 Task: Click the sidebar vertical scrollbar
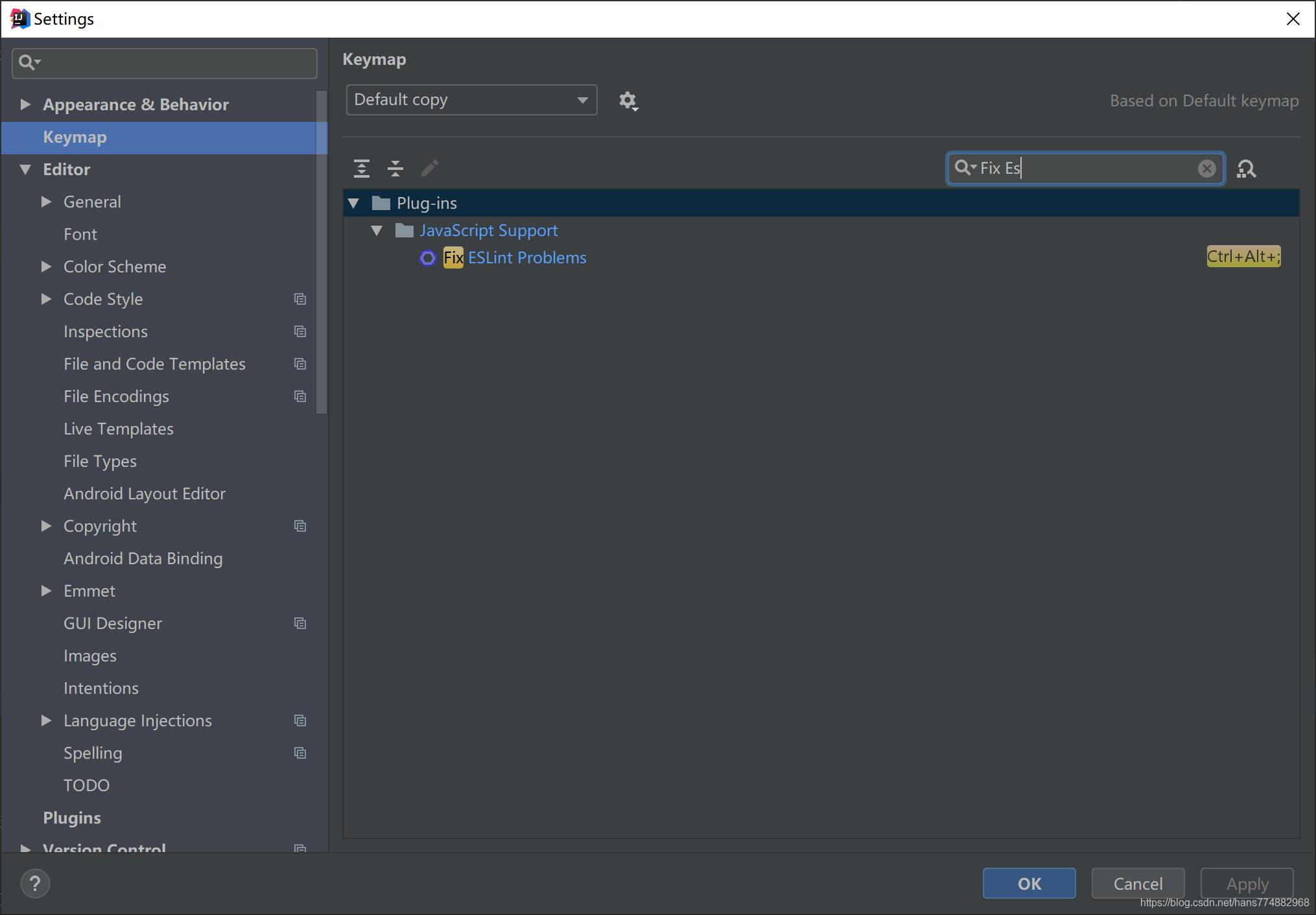322,253
